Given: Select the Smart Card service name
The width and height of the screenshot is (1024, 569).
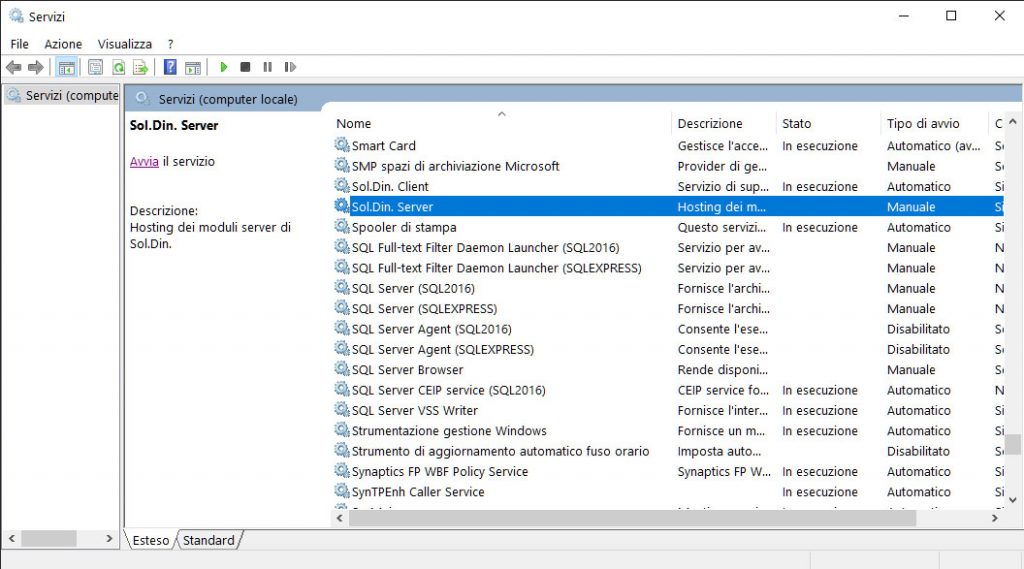Looking at the screenshot, I should pyautogui.click(x=383, y=146).
